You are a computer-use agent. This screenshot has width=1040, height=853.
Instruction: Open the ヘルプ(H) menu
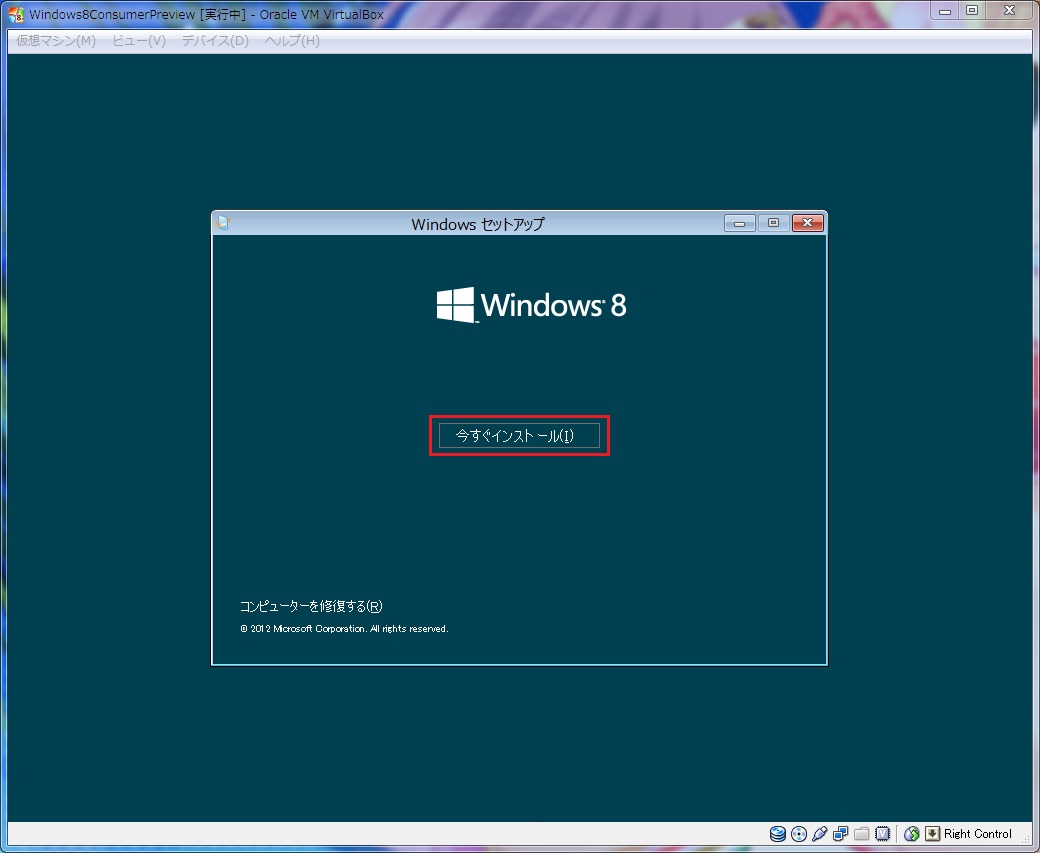292,41
